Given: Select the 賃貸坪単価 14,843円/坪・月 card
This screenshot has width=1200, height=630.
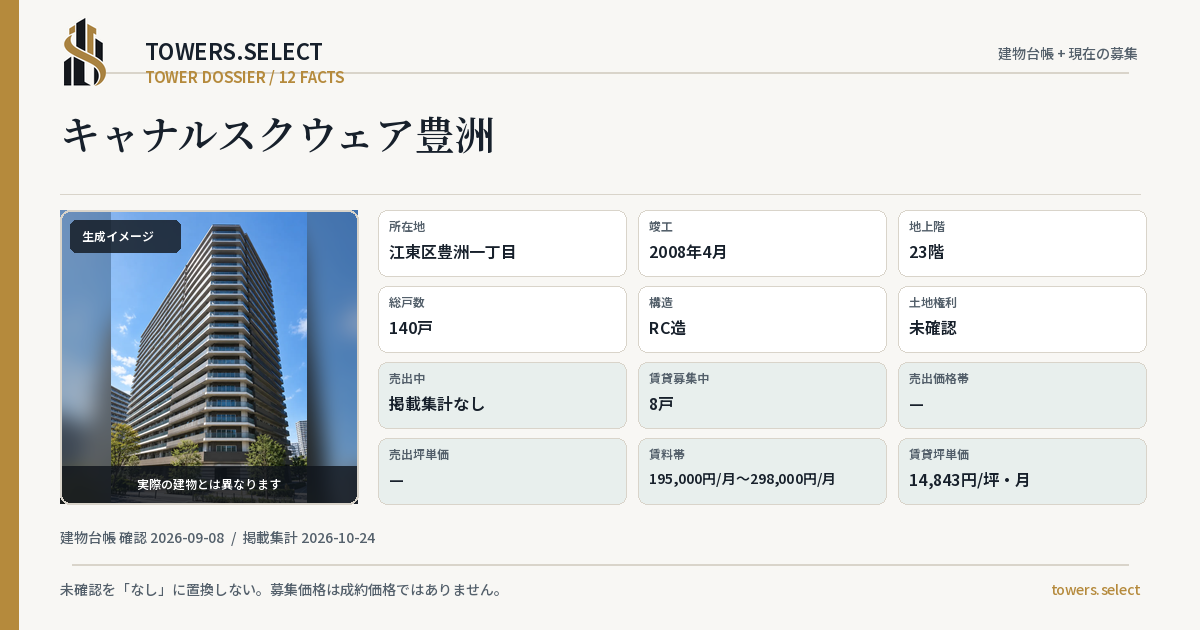Looking at the screenshot, I should click(x=1022, y=471).
